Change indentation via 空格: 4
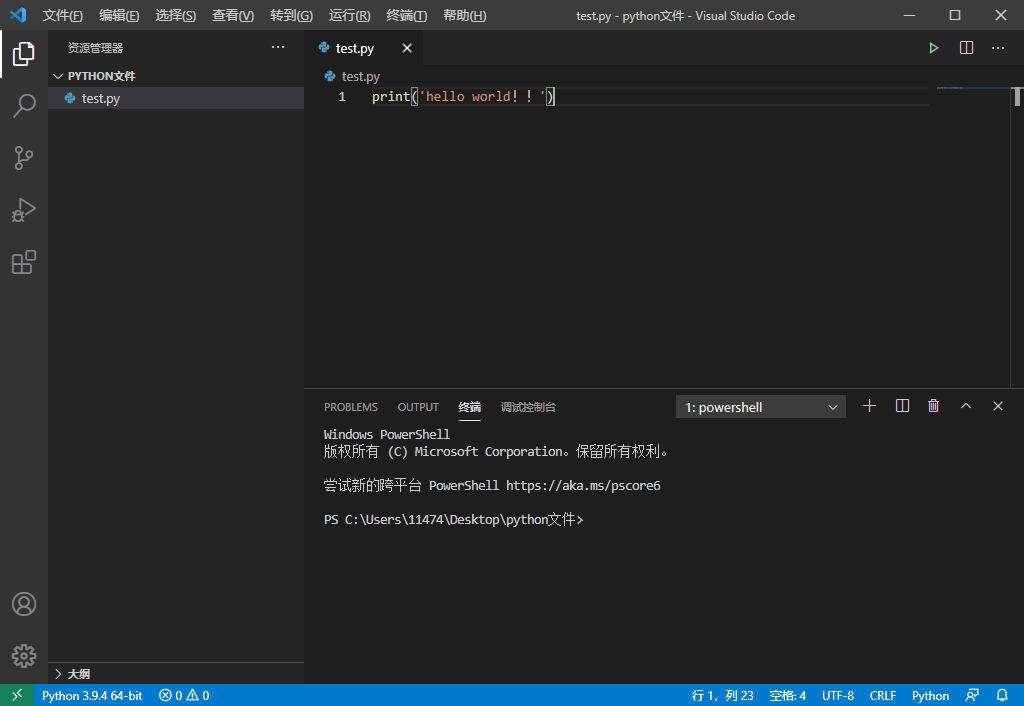 pyautogui.click(x=788, y=696)
